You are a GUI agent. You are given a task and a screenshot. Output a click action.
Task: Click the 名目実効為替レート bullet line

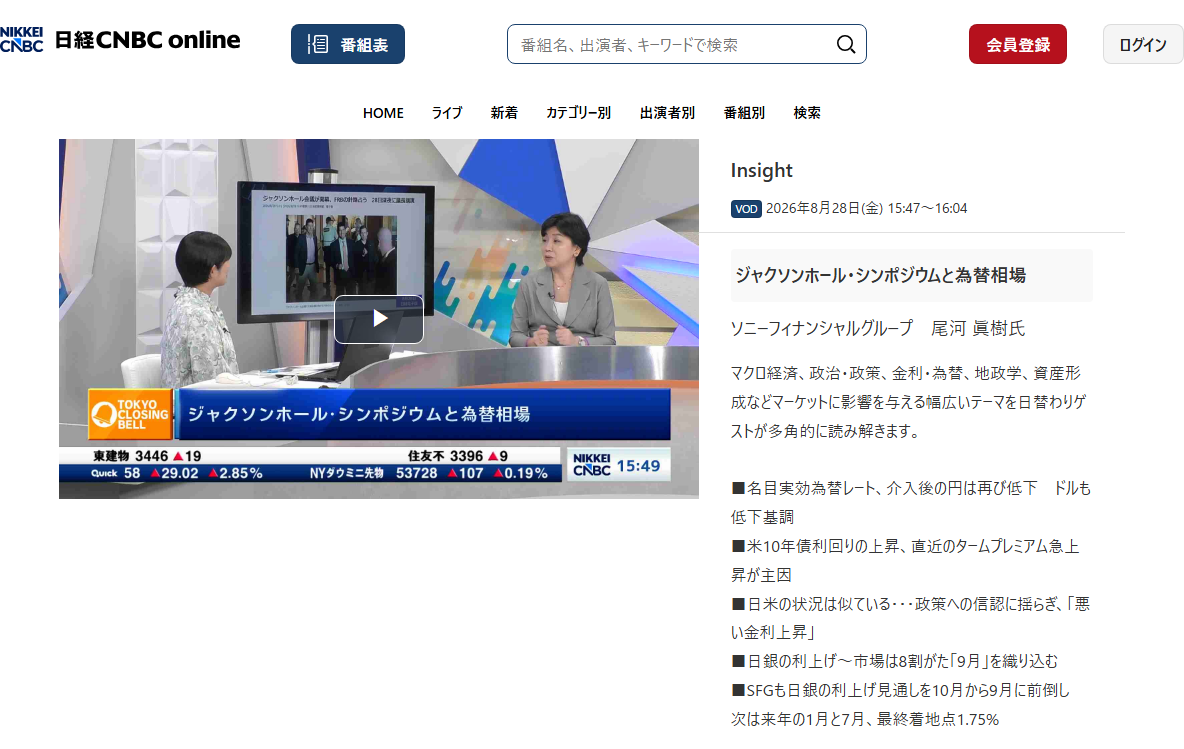911,503
